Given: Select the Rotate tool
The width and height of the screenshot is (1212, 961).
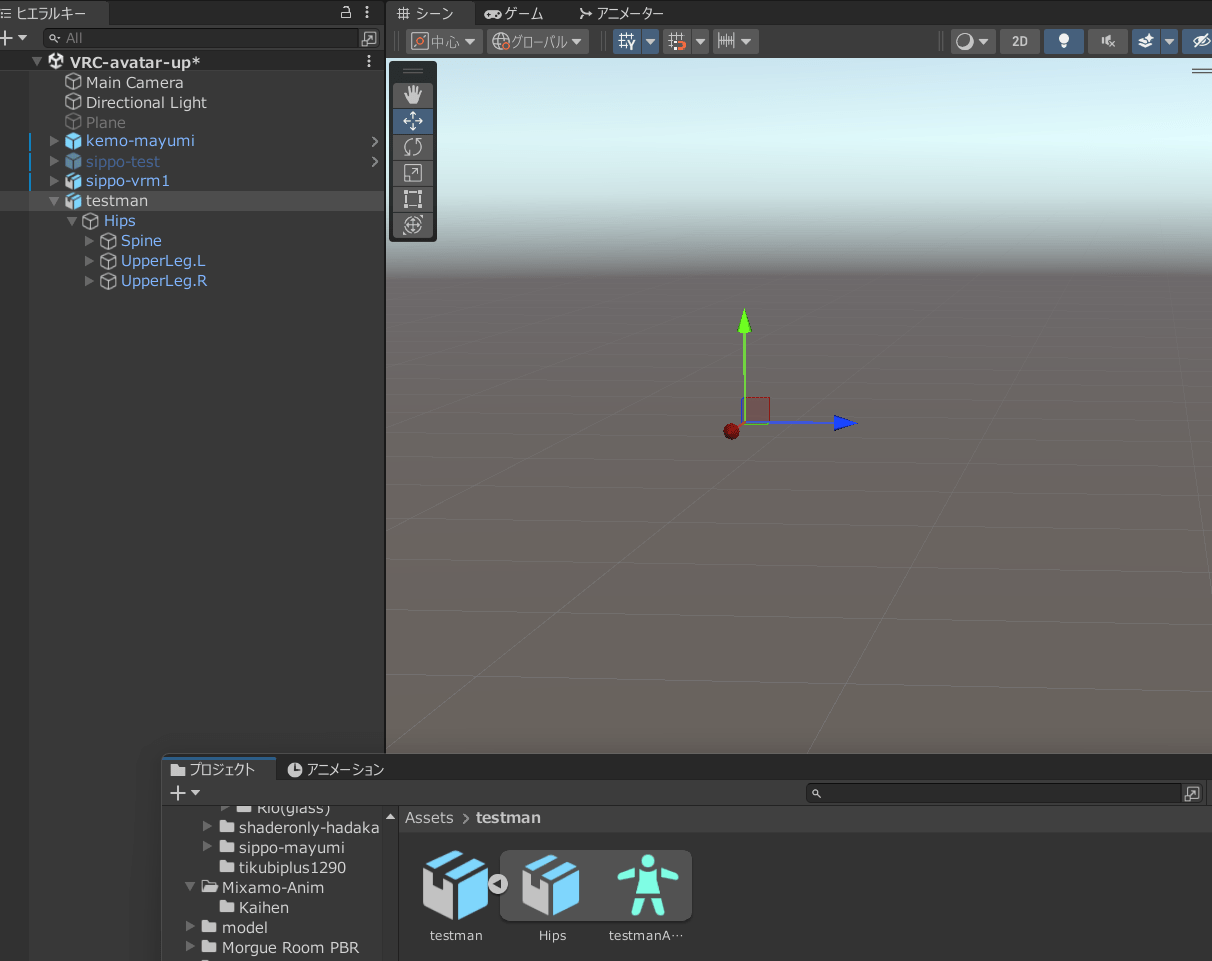Looking at the screenshot, I should [x=412, y=147].
